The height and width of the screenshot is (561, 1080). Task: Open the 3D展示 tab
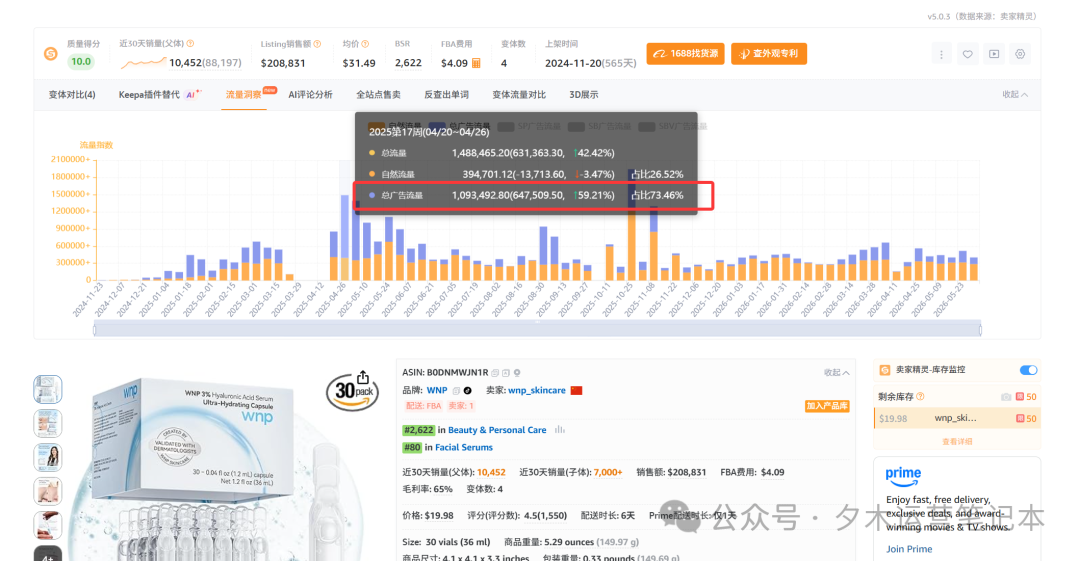point(583,94)
